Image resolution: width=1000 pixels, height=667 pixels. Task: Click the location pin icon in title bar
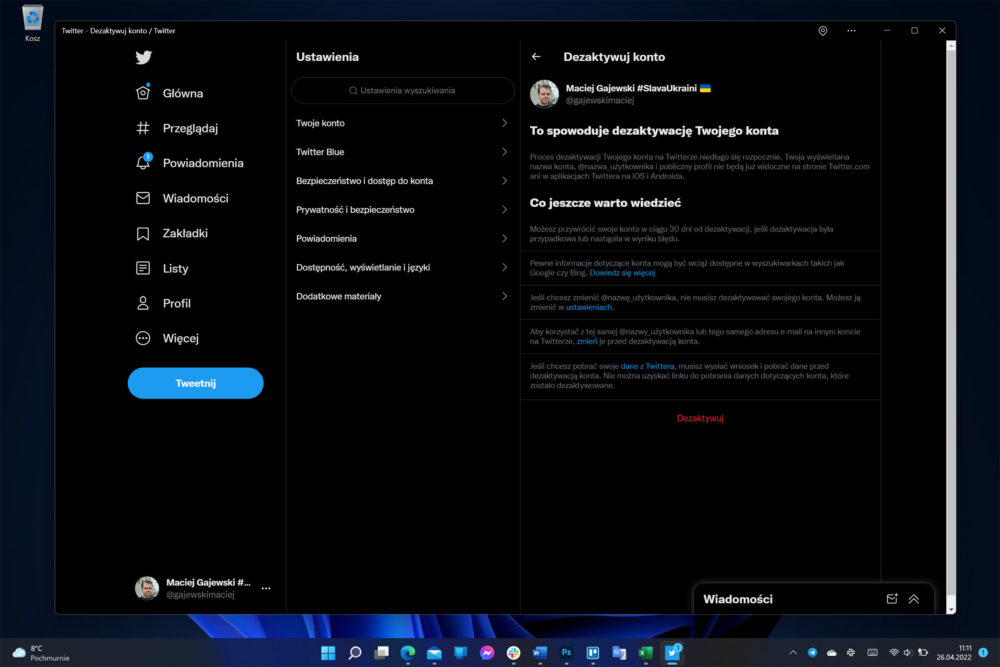823,31
